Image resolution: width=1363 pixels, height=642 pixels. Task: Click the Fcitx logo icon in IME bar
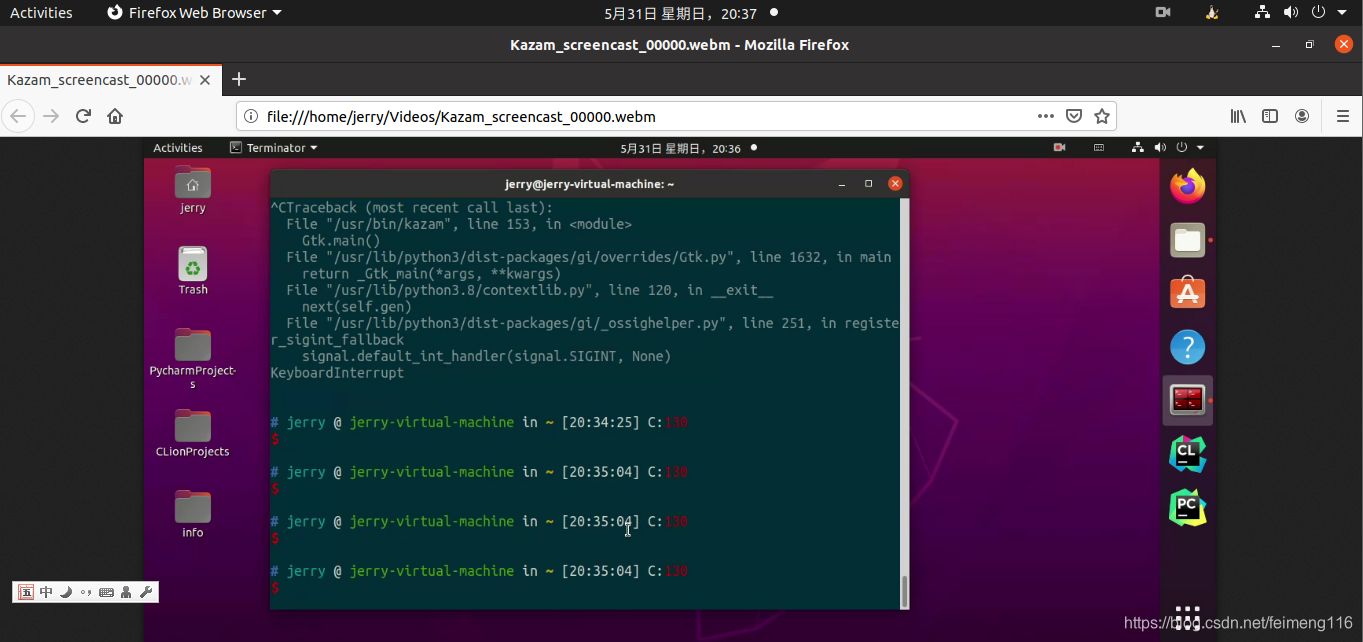click(x=26, y=592)
